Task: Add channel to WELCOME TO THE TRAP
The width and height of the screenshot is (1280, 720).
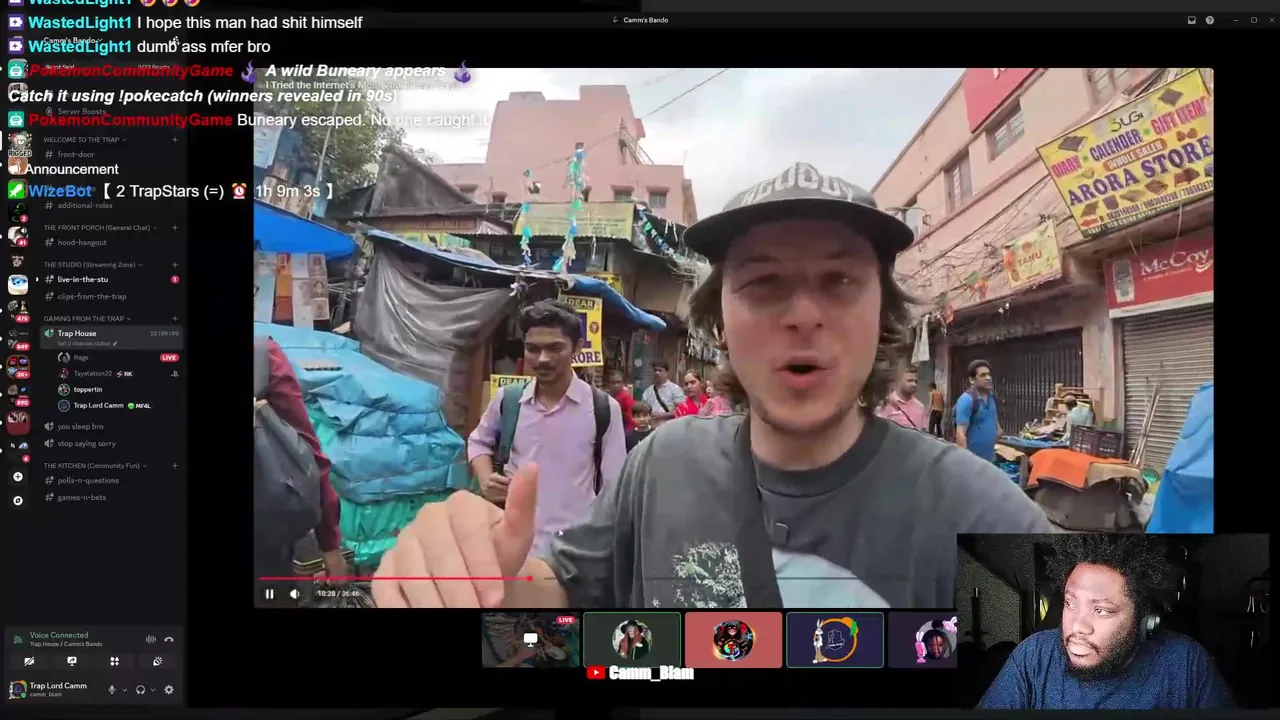Action: tap(174, 139)
